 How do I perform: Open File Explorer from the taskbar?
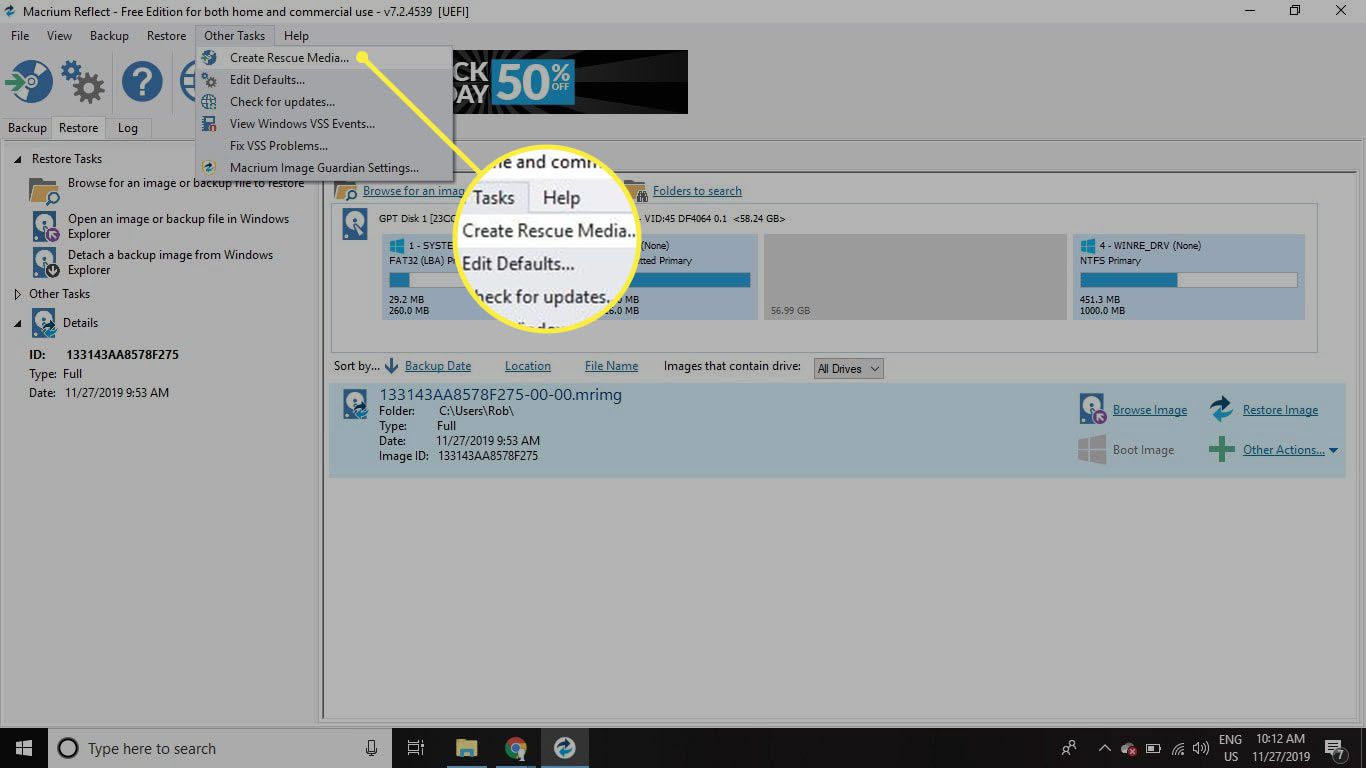pyautogui.click(x=466, y=748)
